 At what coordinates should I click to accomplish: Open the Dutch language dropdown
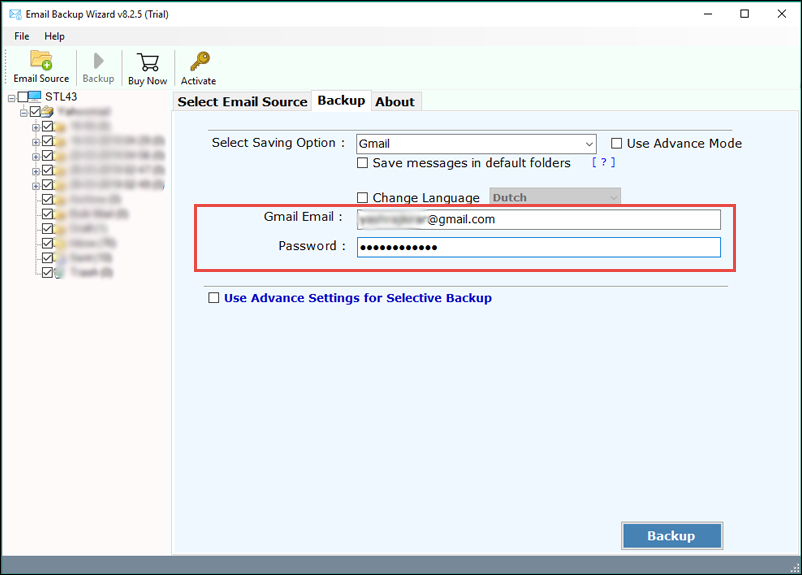click(555, 197)
